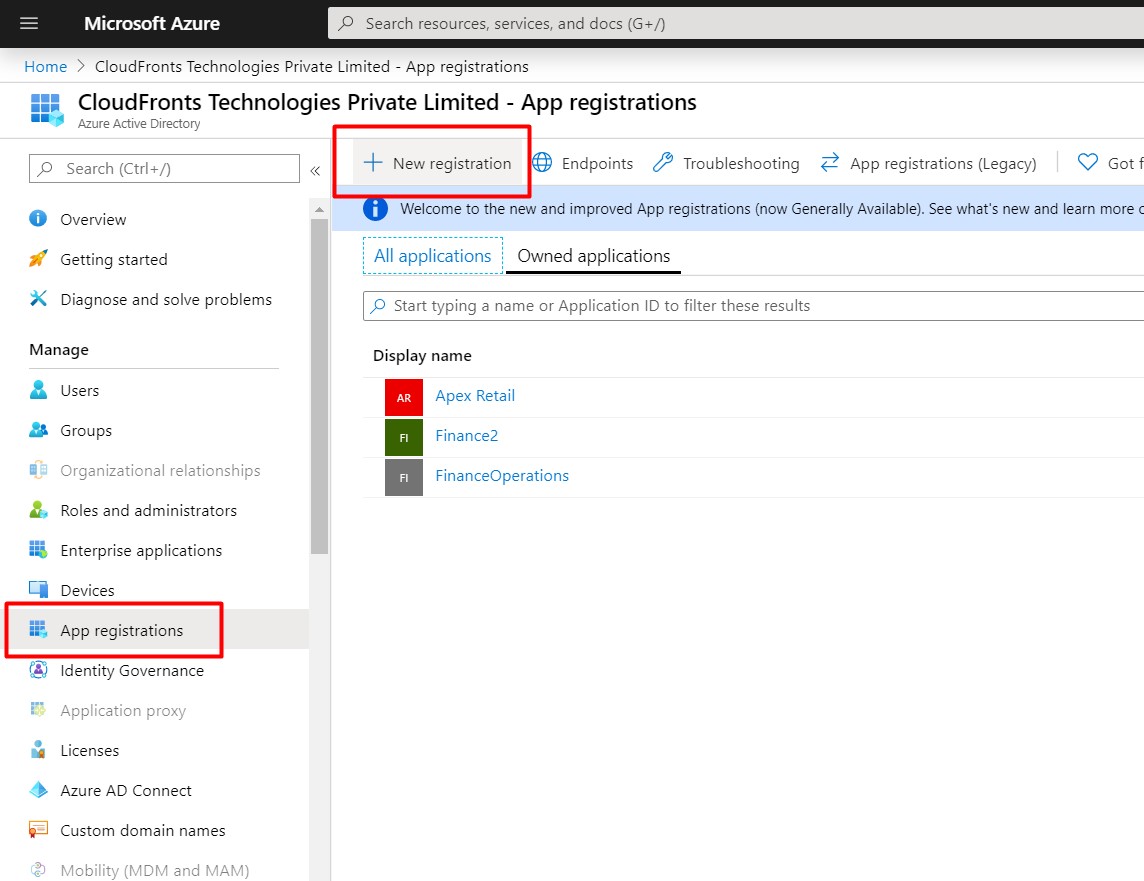This screenshot has height=881, width=1144.
Task: Click the Organizational relationships icon
Action: (x=38, y=470)
